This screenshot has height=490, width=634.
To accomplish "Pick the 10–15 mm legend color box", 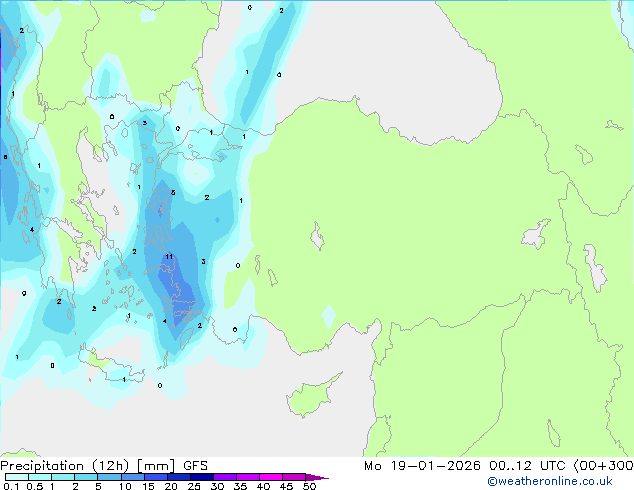I will click(132, 477).
